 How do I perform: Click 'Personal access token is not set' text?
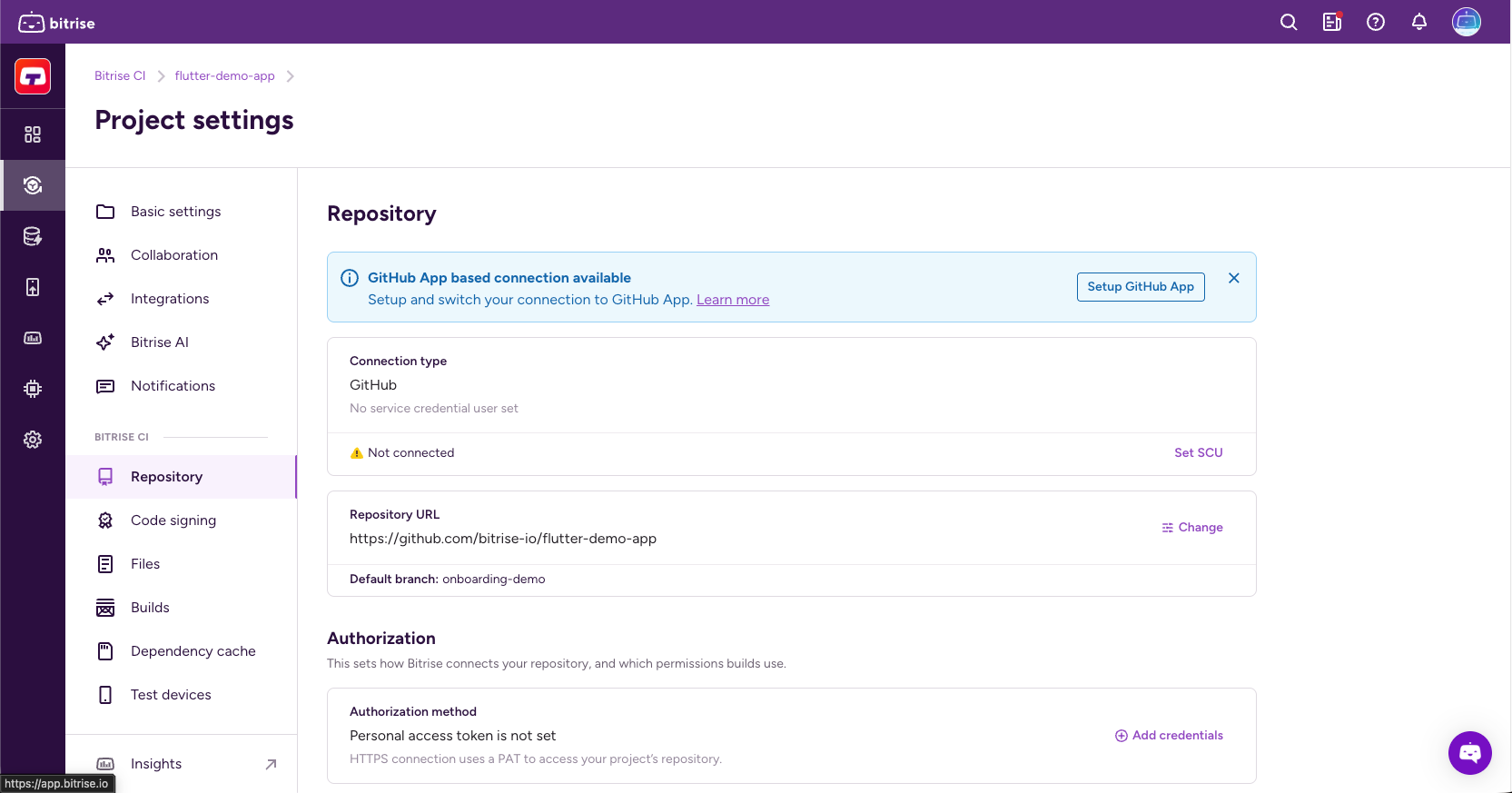point(452,736)
